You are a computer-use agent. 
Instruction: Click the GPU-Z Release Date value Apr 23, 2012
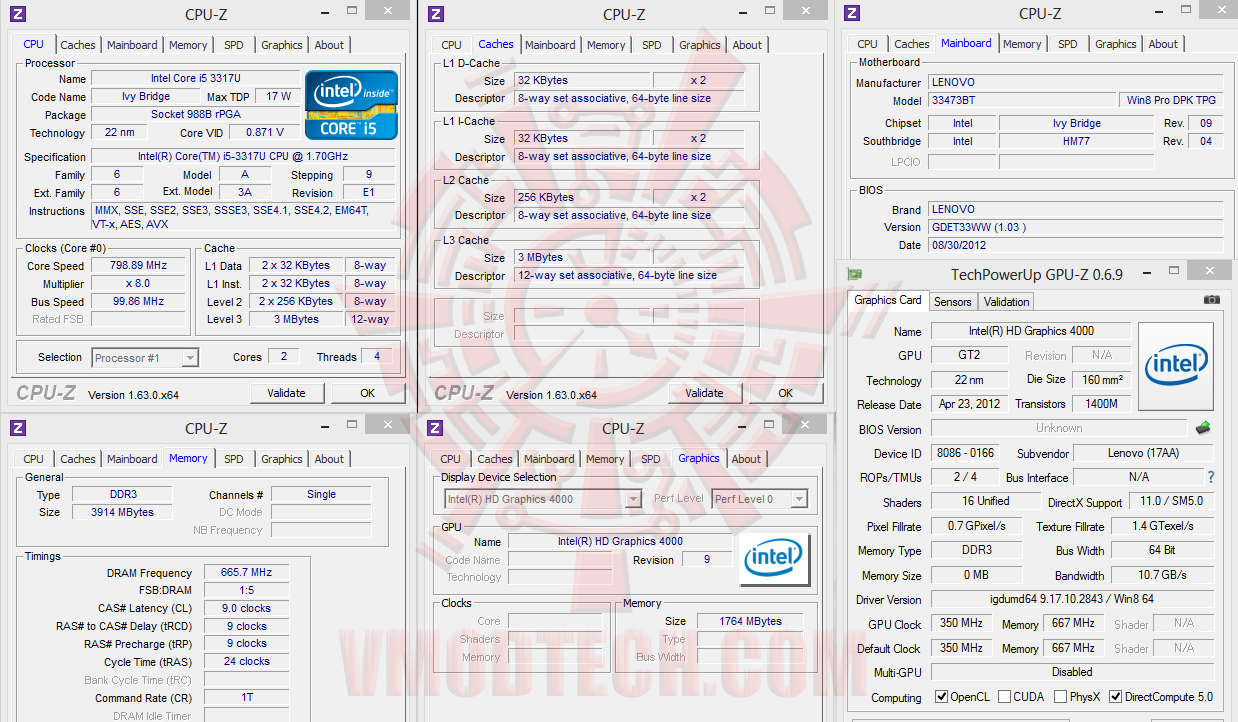[x=970, y=405]
